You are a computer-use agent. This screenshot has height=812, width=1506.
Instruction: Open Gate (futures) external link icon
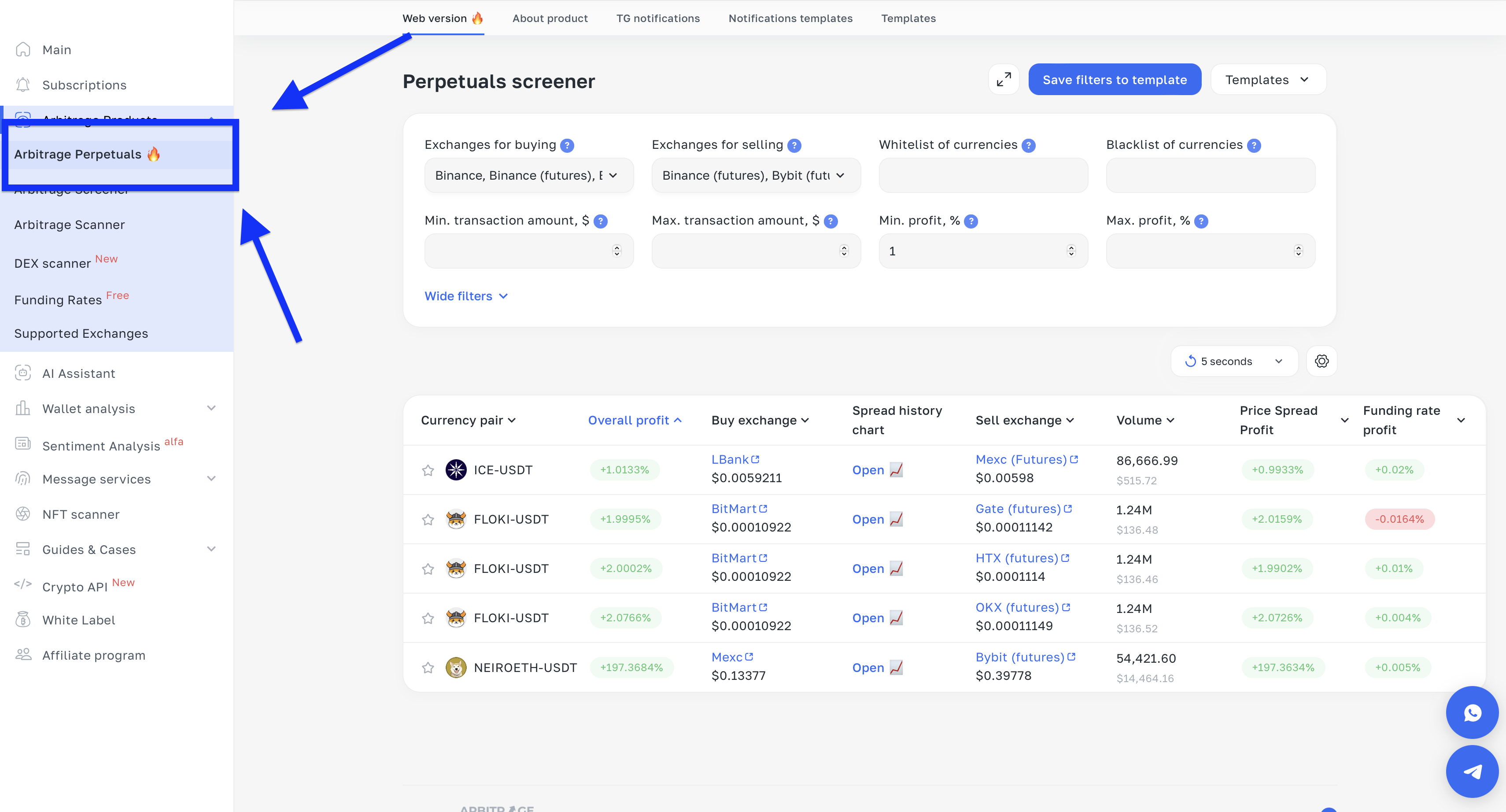coord(1067,509)
